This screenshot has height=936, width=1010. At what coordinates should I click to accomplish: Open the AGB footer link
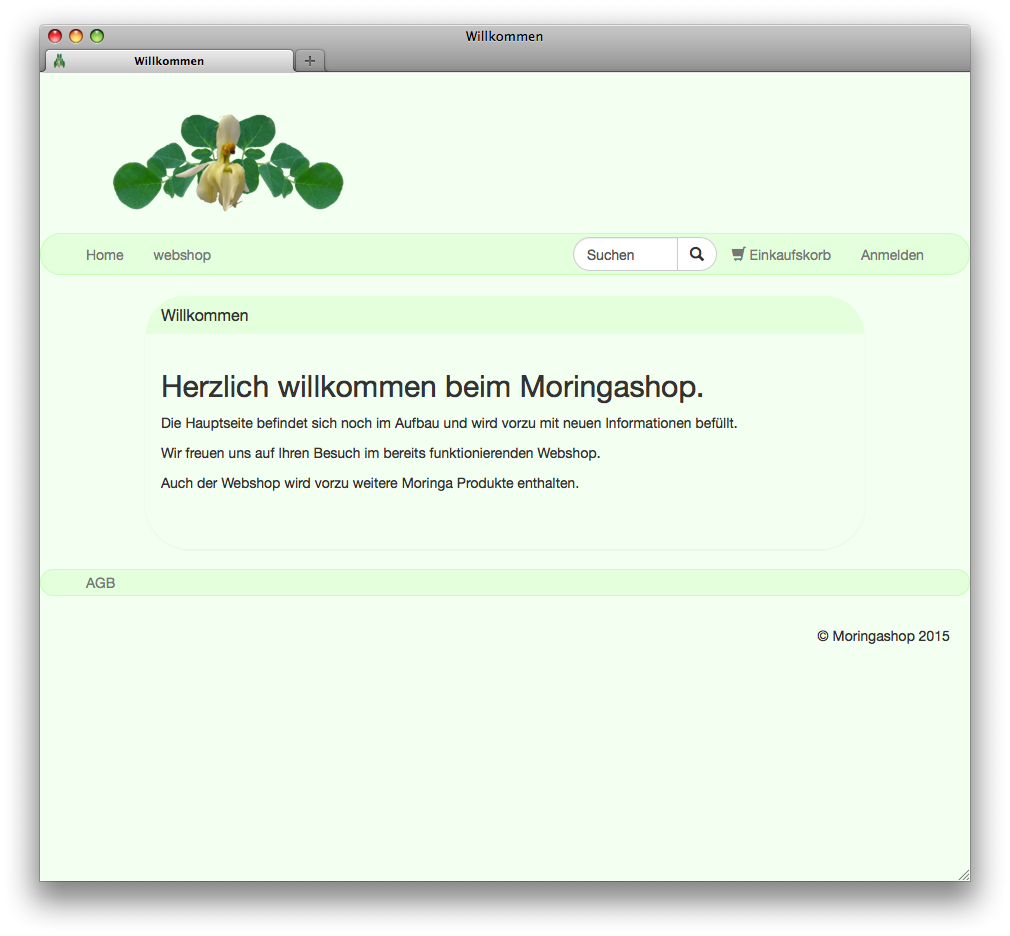pyautogui.click(x=100, y=583)
